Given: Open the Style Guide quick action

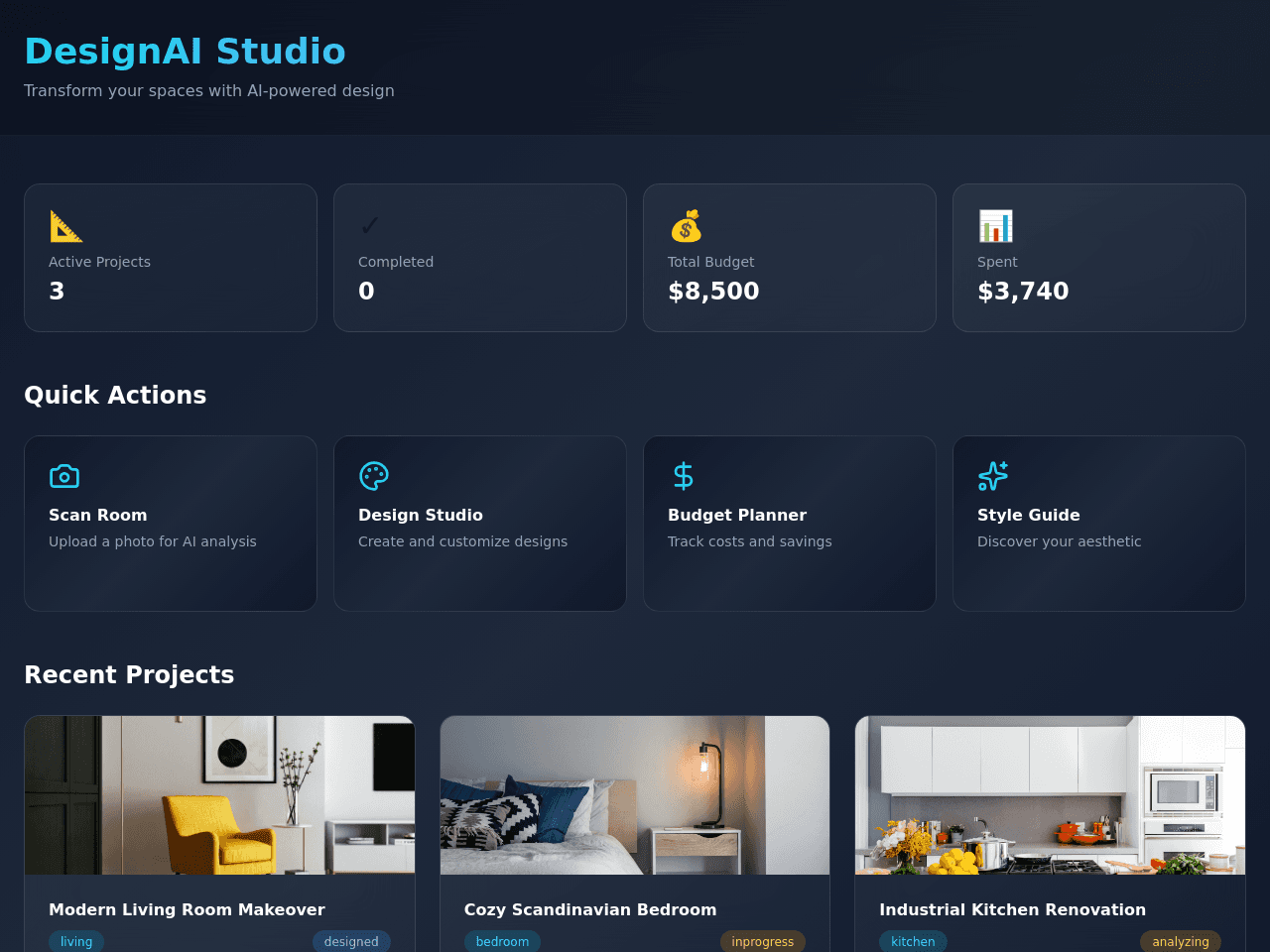Looking at the screenshot, I should 1099,524.
